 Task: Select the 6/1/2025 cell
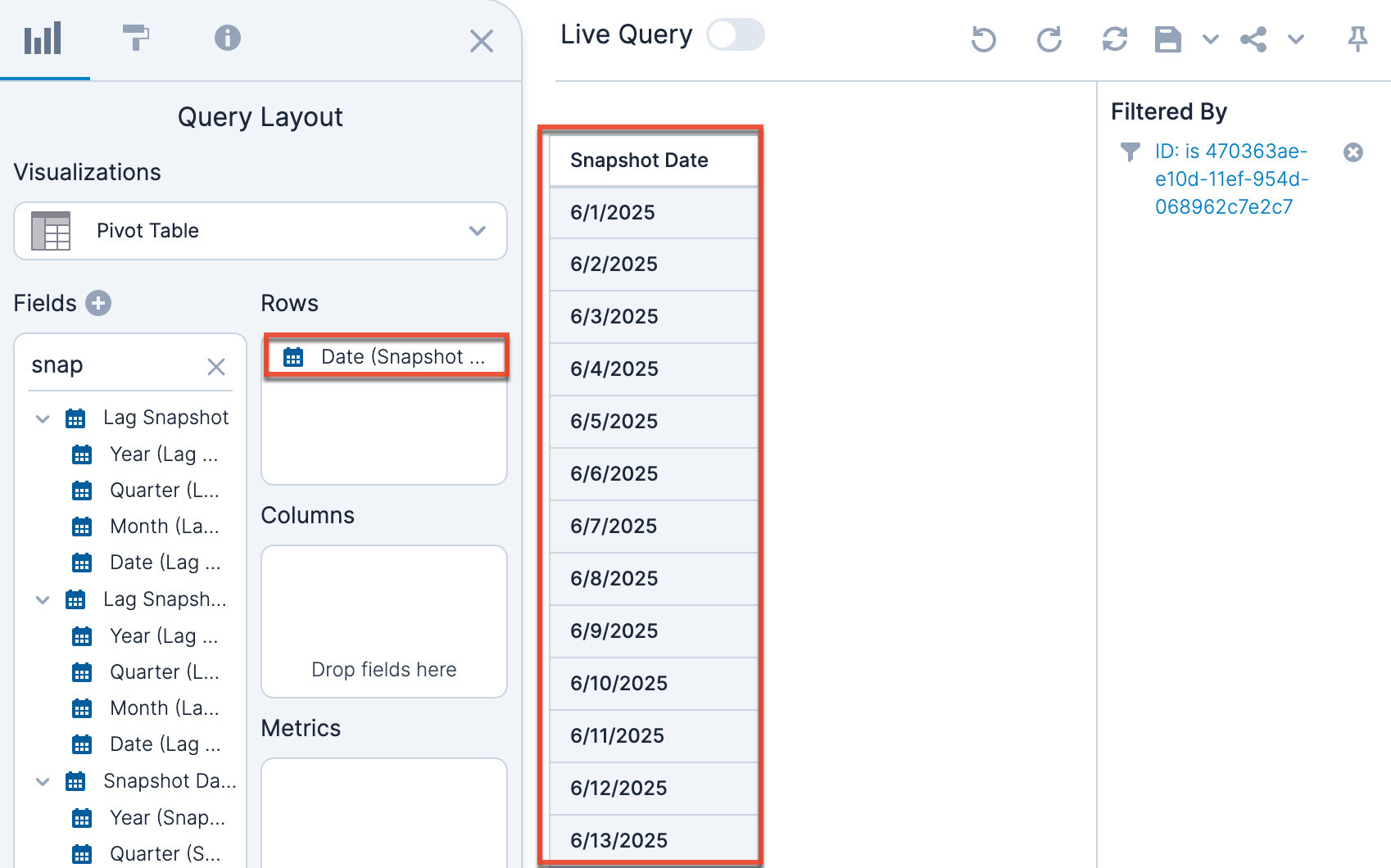click(x=654, y=213)
